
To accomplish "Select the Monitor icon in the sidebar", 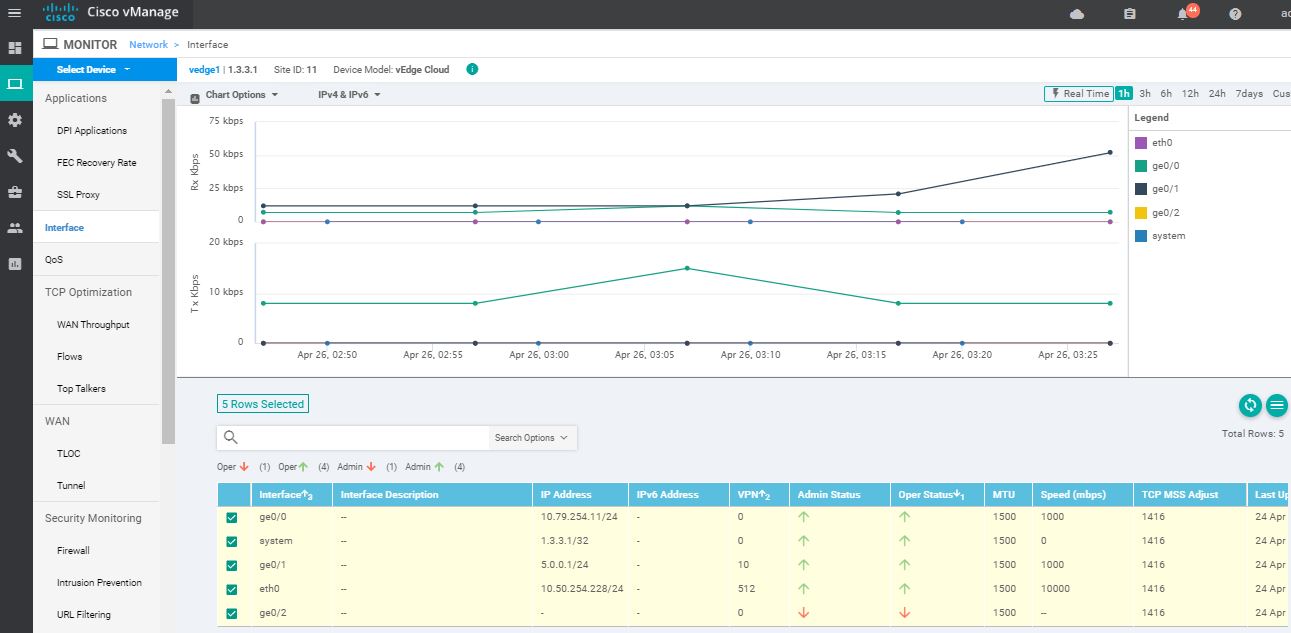I will (15, 84).
